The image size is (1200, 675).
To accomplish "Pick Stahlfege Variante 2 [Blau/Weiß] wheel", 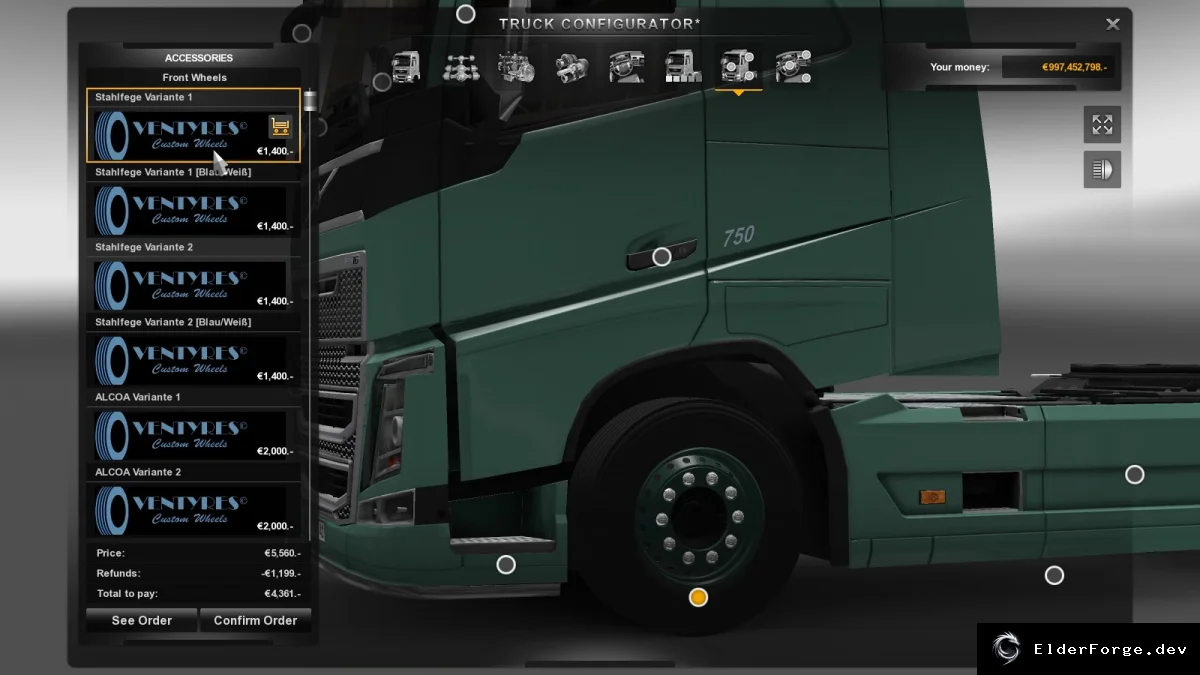I will pyautogui.click(x=193, y=350).
